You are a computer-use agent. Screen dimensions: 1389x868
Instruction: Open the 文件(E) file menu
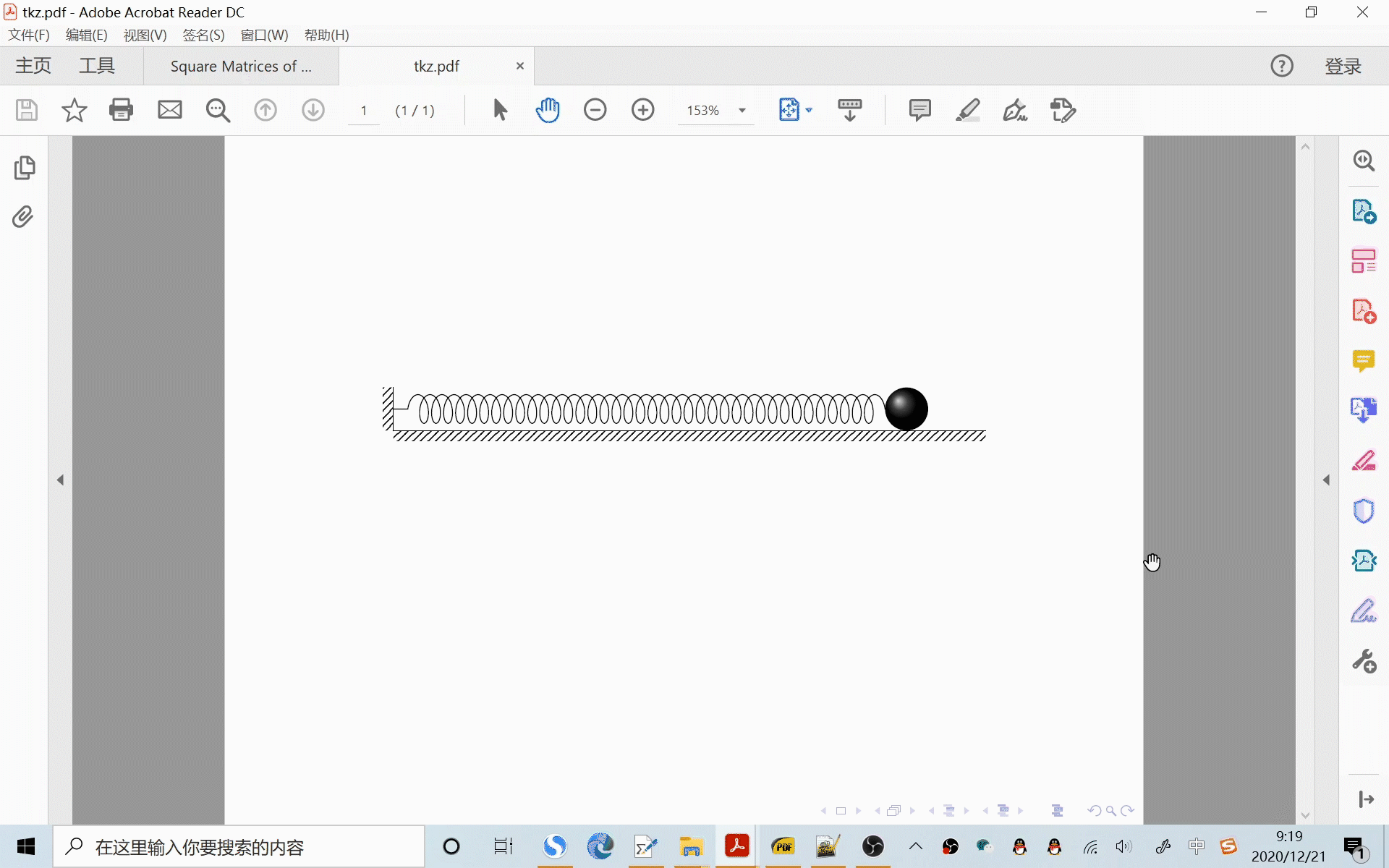pos(29,35)
